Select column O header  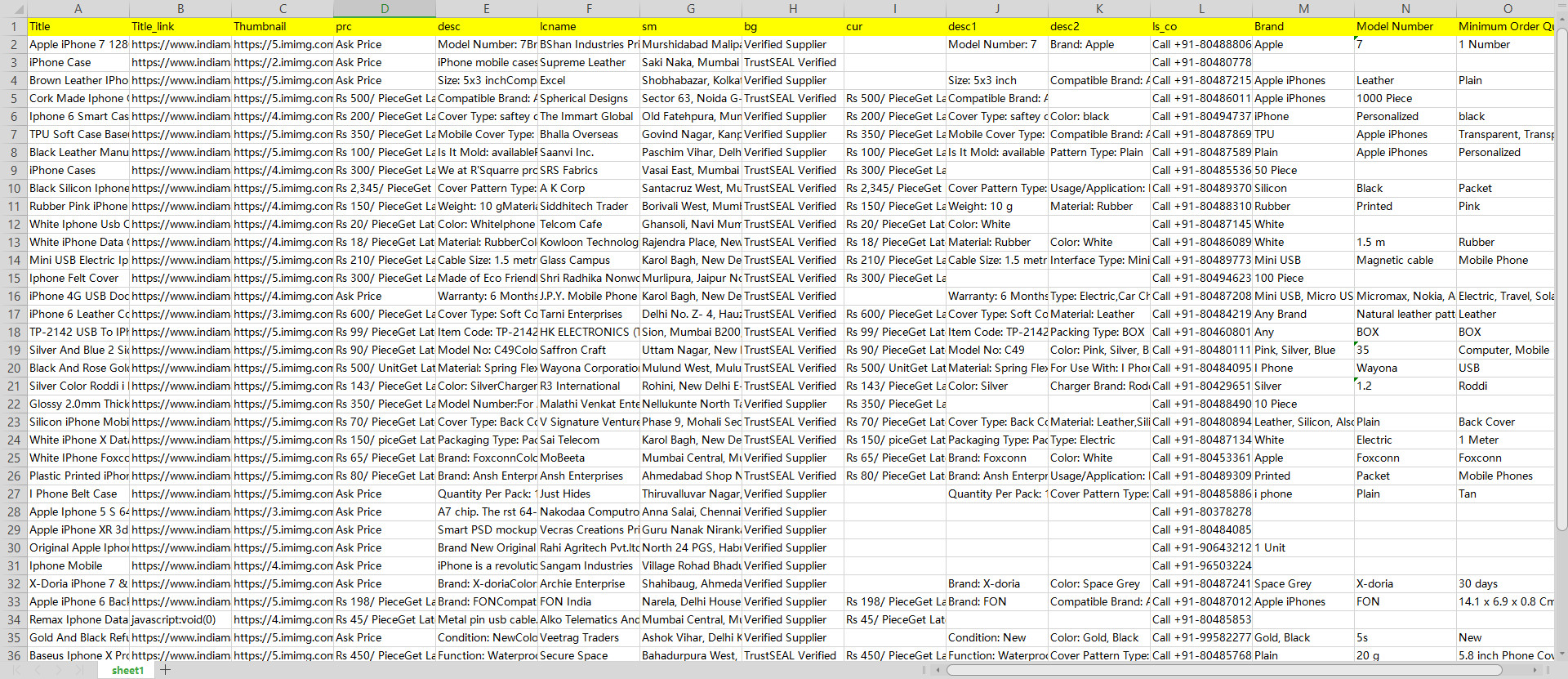click(1507, 9)
